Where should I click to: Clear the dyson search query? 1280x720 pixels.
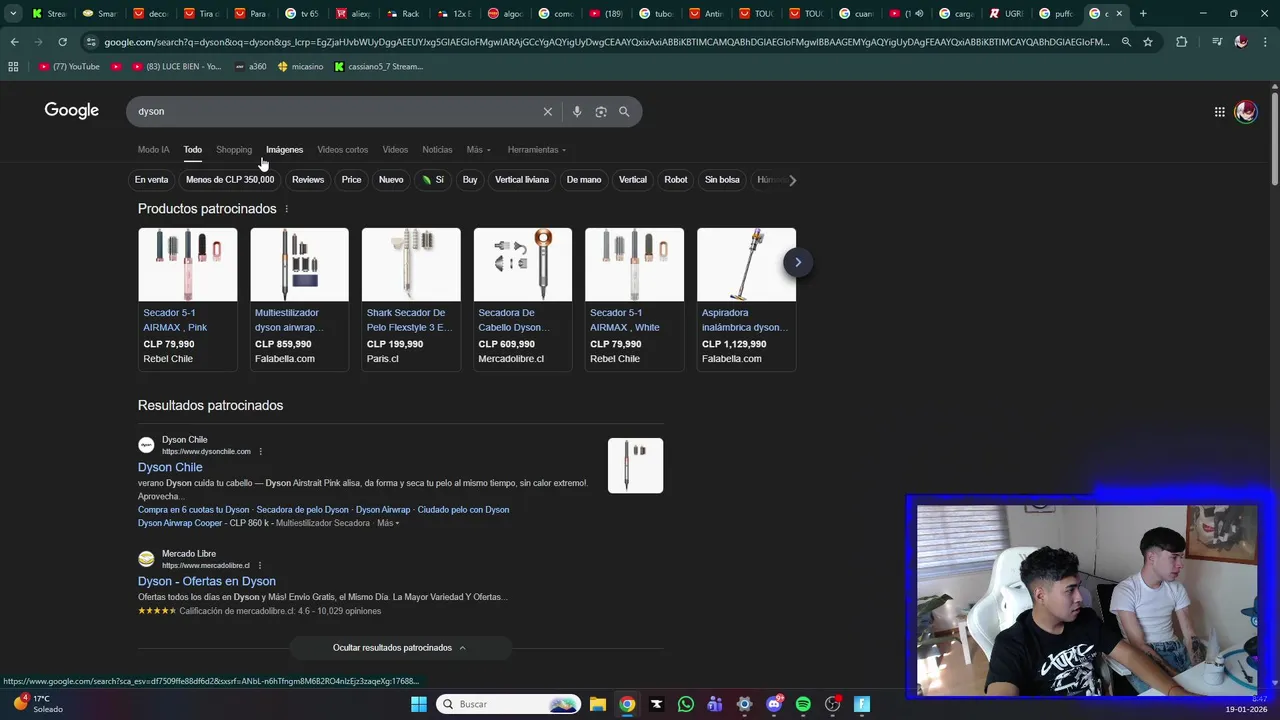click(x=547, y=111)
